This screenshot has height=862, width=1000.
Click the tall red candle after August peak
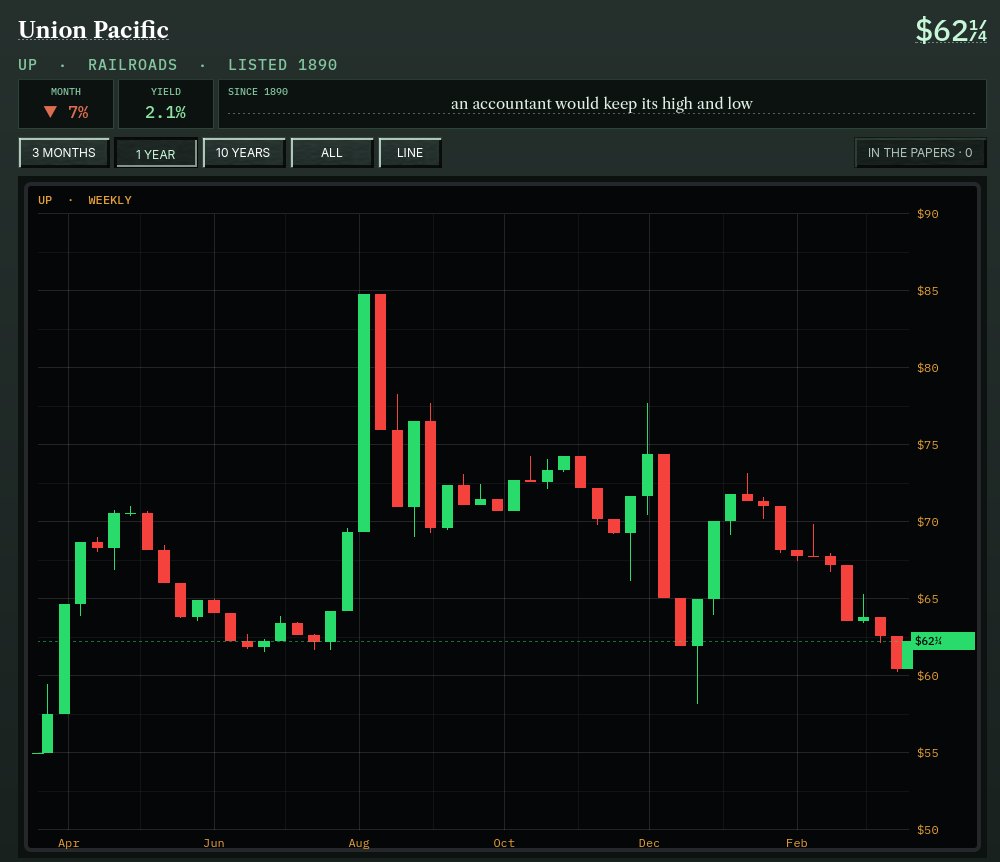[380, 362]
